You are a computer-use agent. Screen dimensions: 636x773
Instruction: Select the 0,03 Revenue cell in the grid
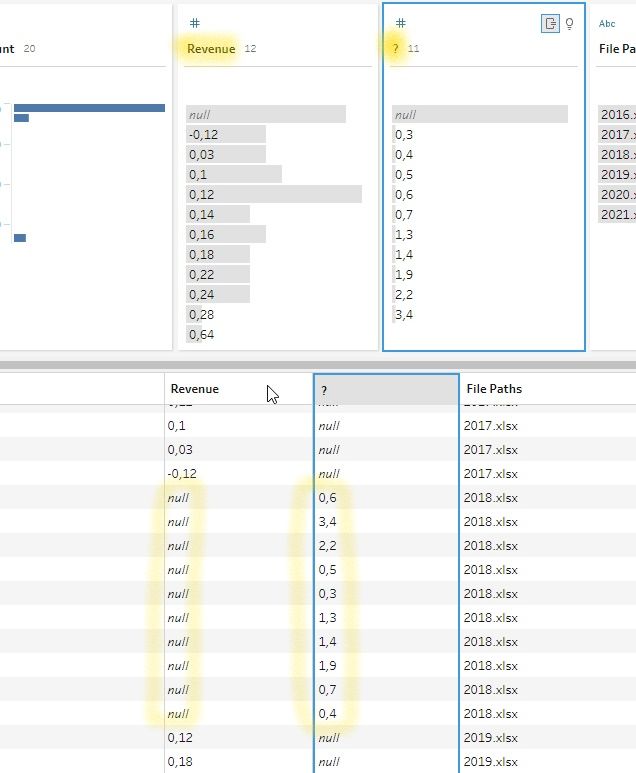239,450
